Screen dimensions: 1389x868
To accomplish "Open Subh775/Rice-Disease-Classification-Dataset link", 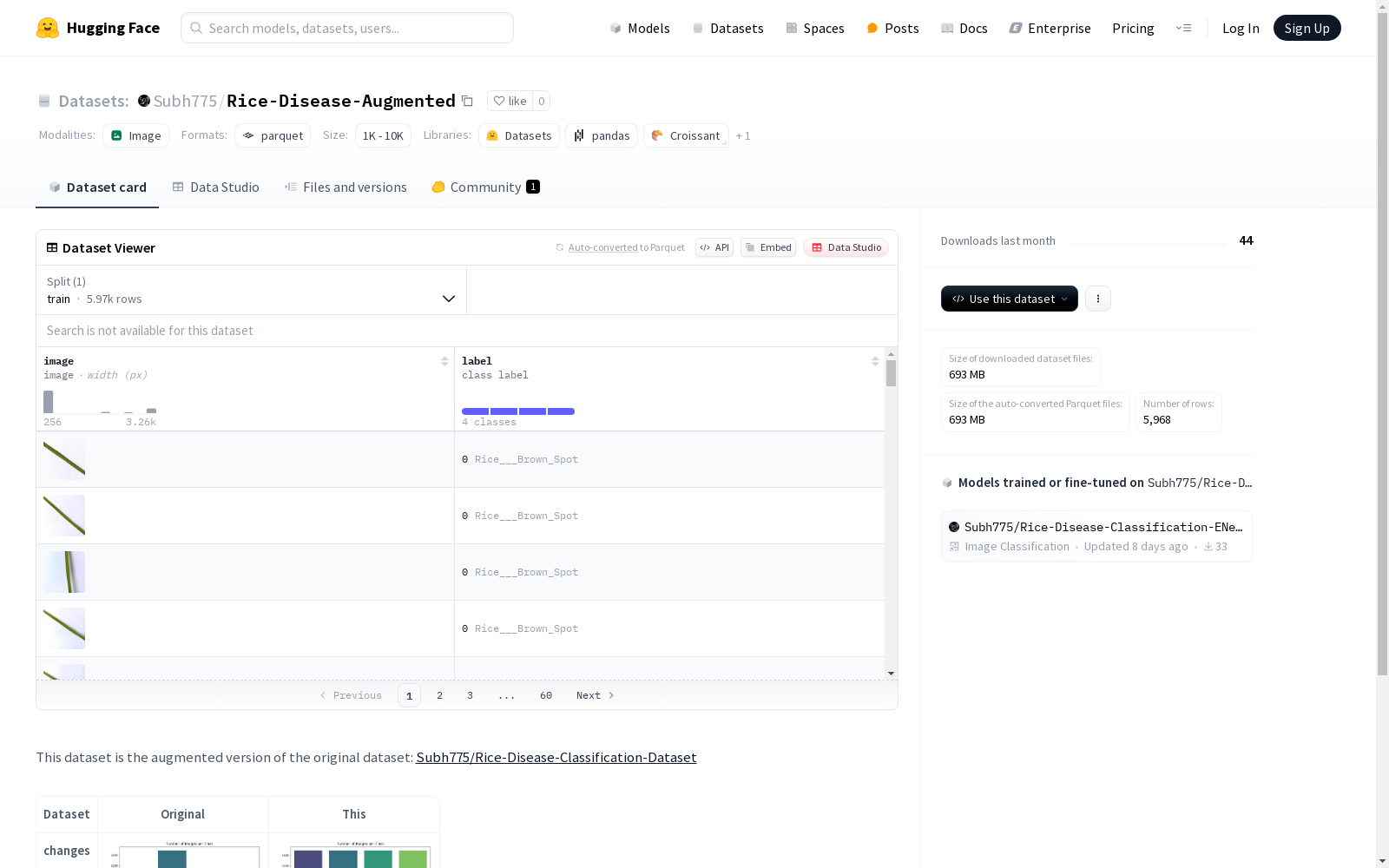I will pyautogui.click(x=556, y=758).
